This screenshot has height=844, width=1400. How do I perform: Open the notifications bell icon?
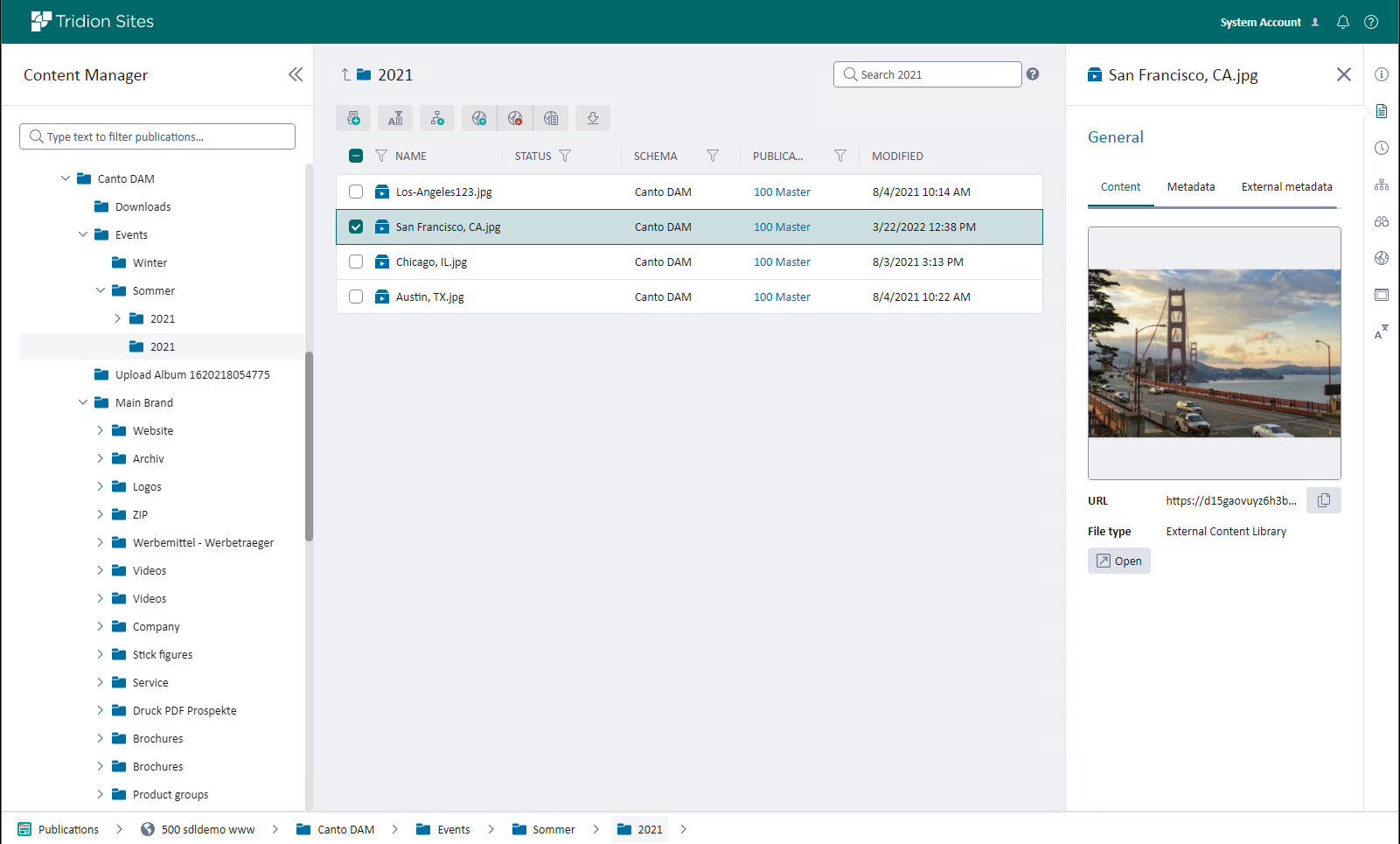click(x=1343, y=22)
